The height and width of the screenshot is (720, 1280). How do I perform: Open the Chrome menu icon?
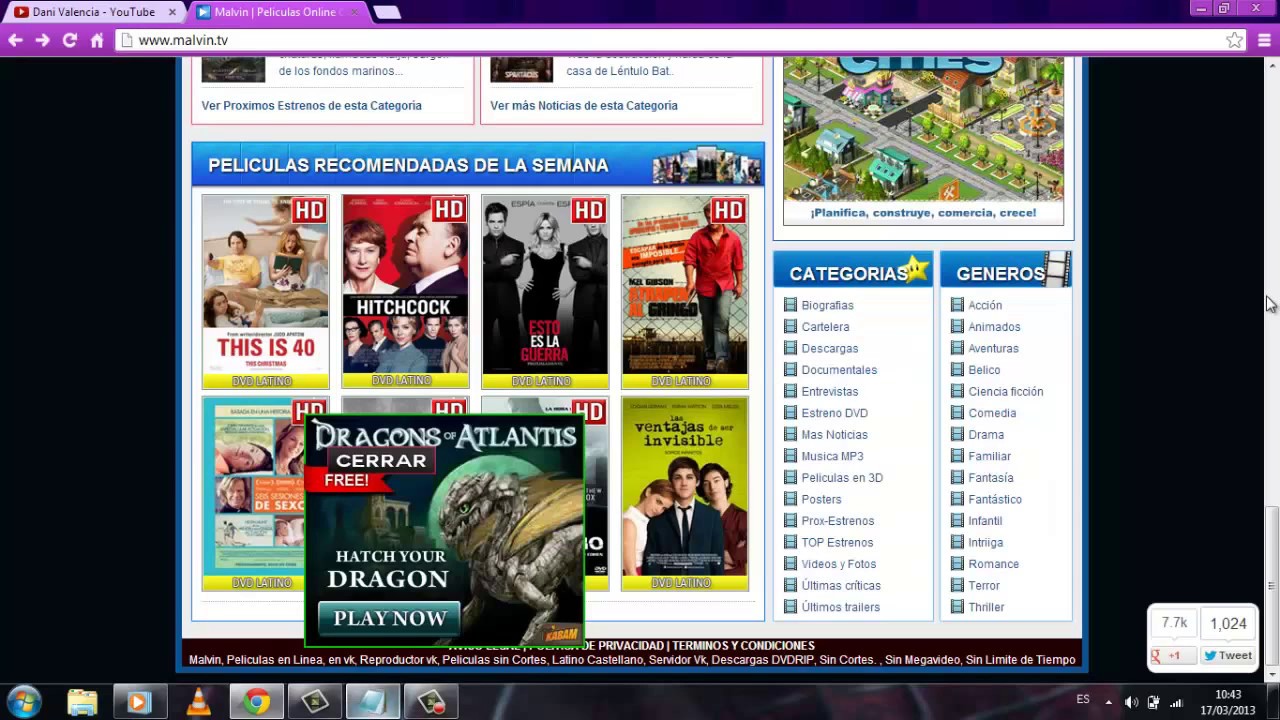tap(1264, 40)
